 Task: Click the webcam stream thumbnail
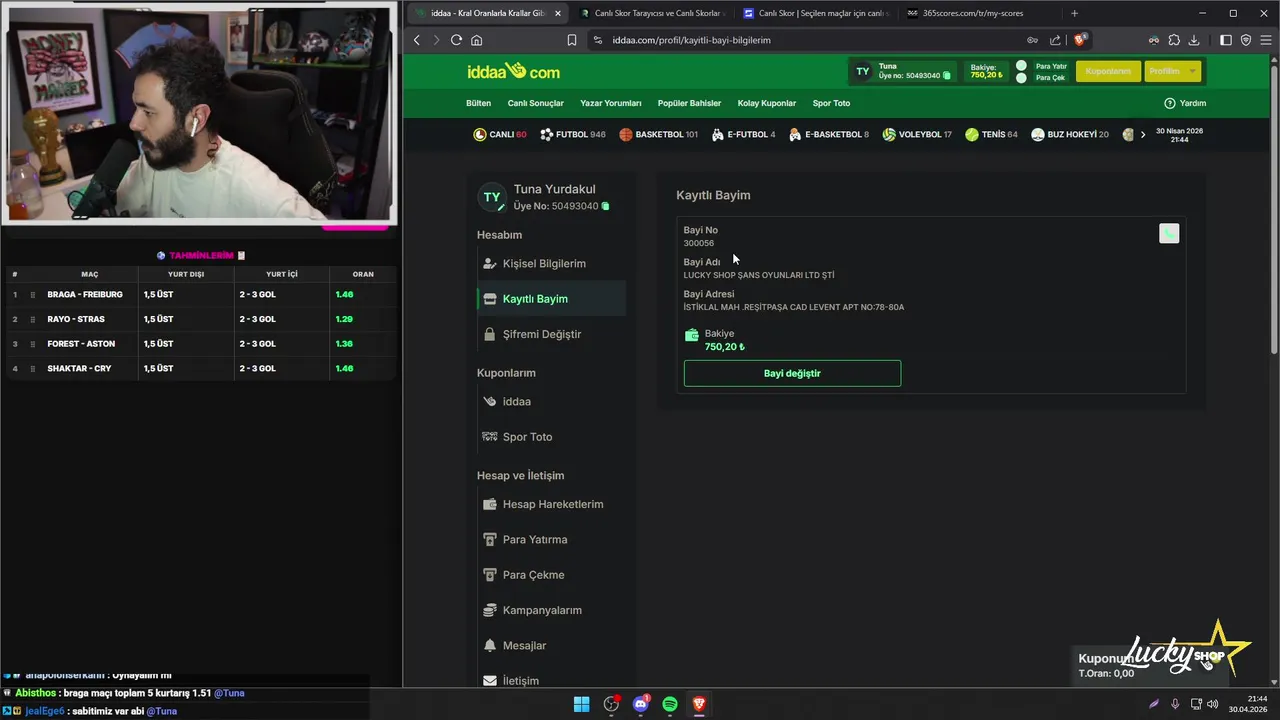click(199, 113)
